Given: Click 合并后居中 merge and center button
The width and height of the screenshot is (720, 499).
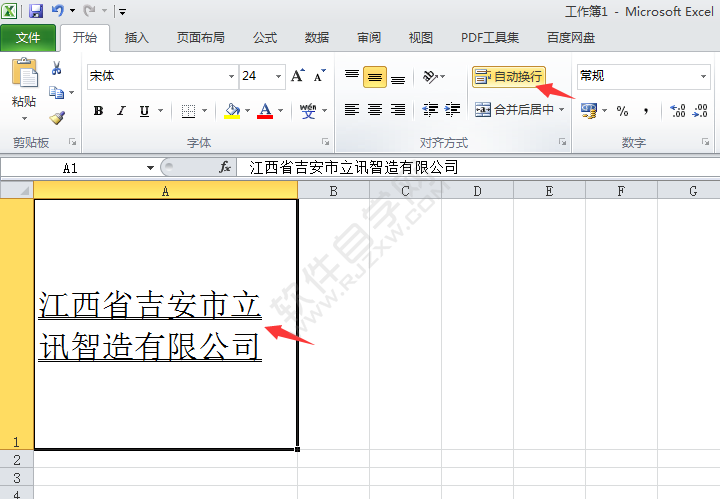Looking at the screenshot, I should 514,109.
